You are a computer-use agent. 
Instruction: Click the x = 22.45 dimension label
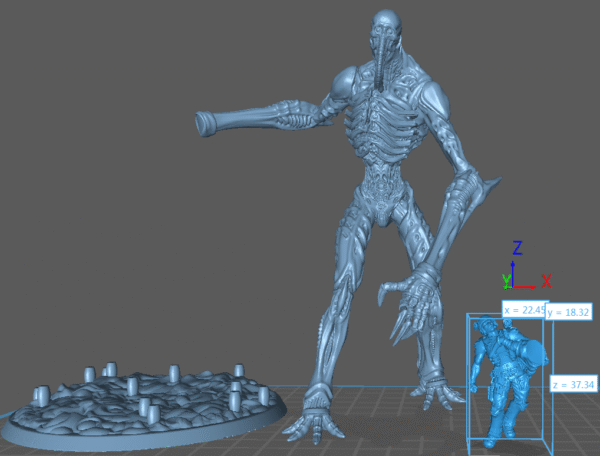tap(523, 310)
